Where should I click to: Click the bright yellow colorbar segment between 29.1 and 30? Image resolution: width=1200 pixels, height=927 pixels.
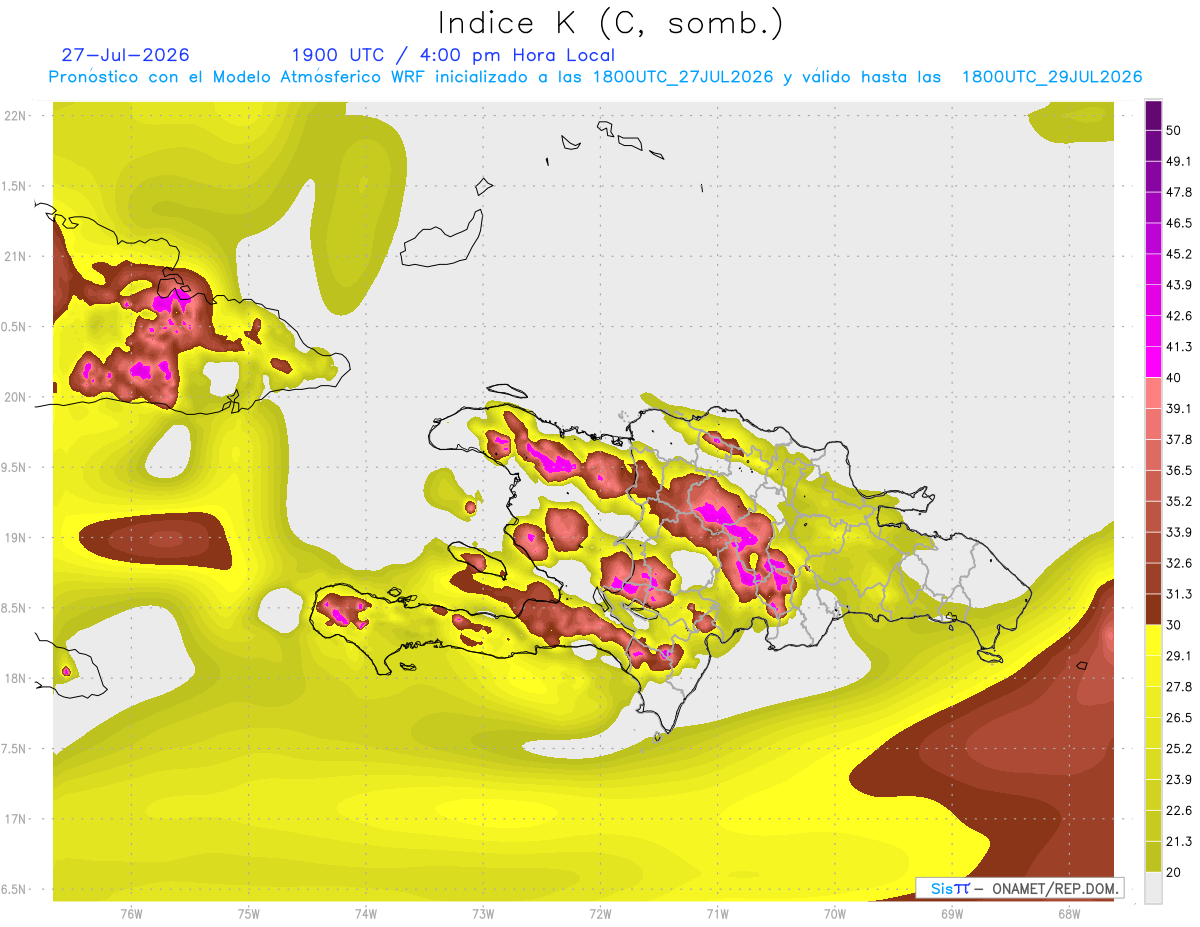click(1153, 640)
